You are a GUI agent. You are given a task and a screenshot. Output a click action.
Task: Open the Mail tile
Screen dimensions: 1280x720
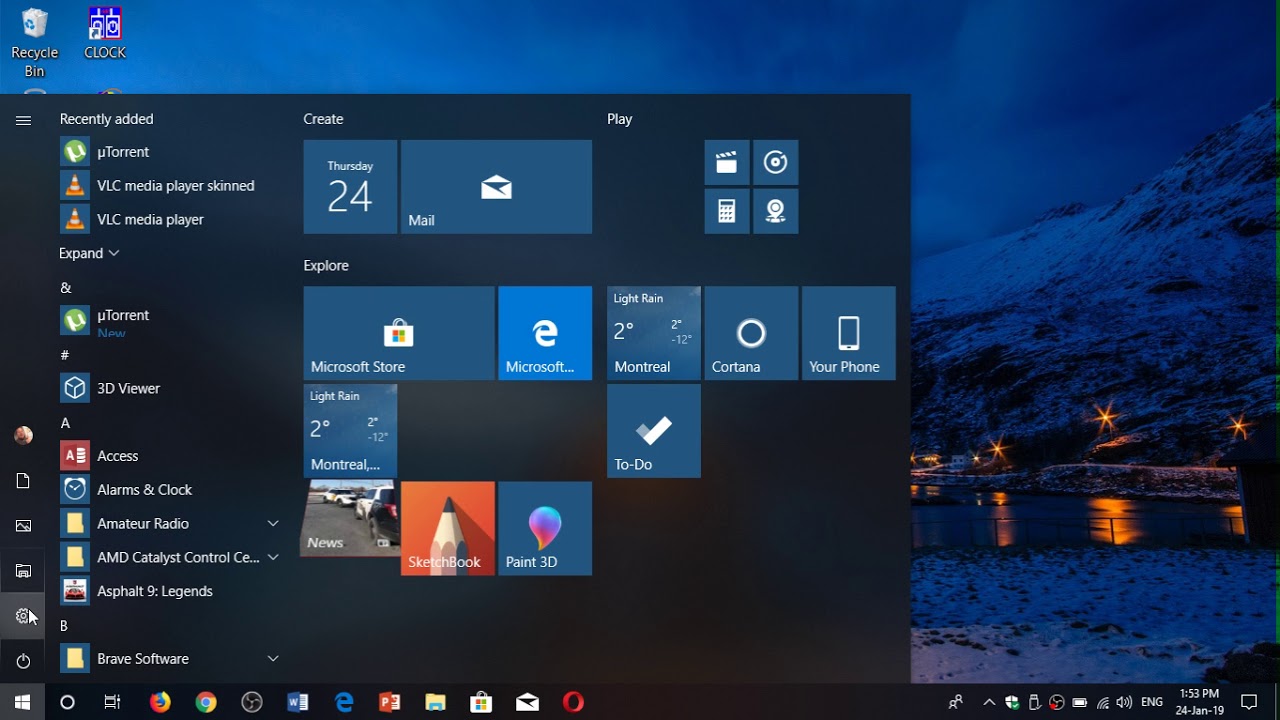click(496, 187)
